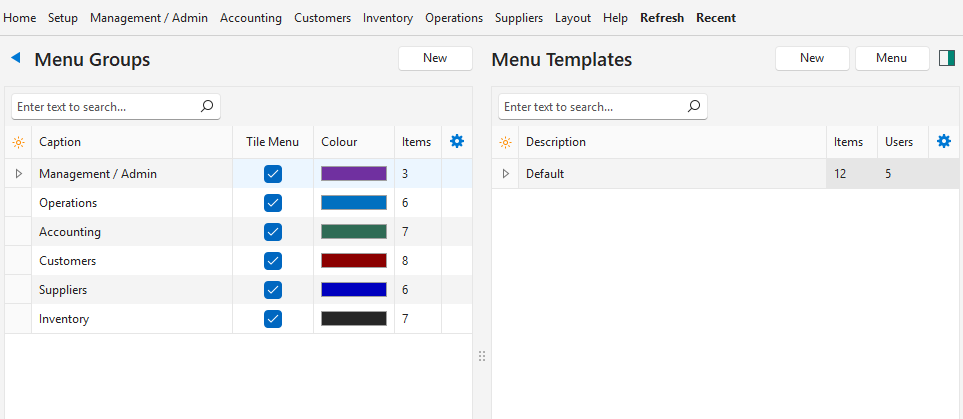Uncheck Tile Menu for Operations
Viewport: 963px width, 419px height.
273,203
